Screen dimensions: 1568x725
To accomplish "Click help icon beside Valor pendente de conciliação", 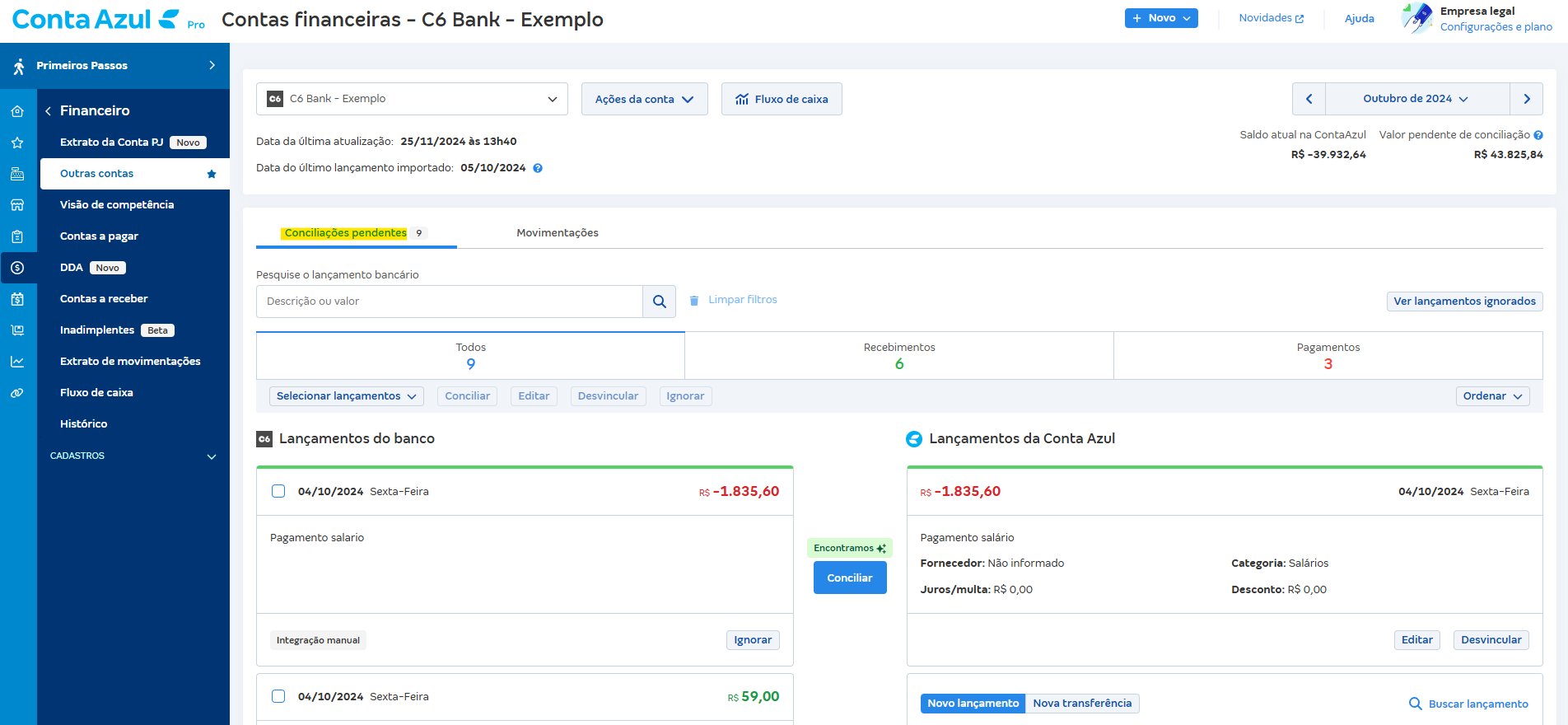I will pyautogui.click(x=1538, y=135).
